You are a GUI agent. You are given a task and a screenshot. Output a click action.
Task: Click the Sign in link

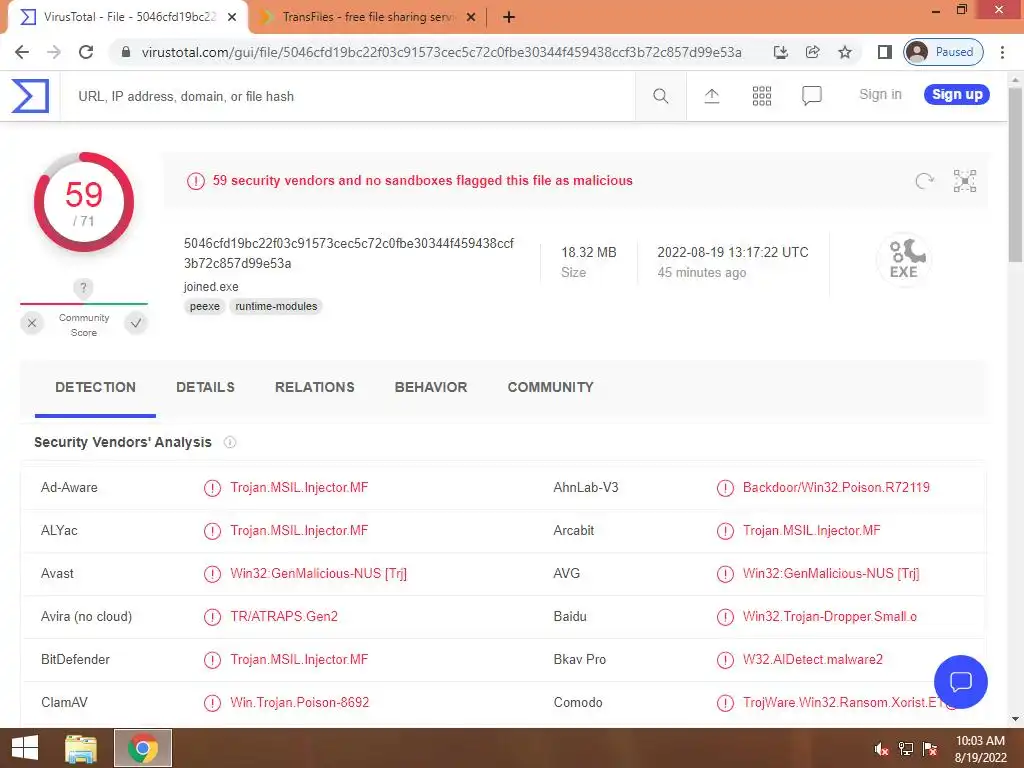[880, 95]
